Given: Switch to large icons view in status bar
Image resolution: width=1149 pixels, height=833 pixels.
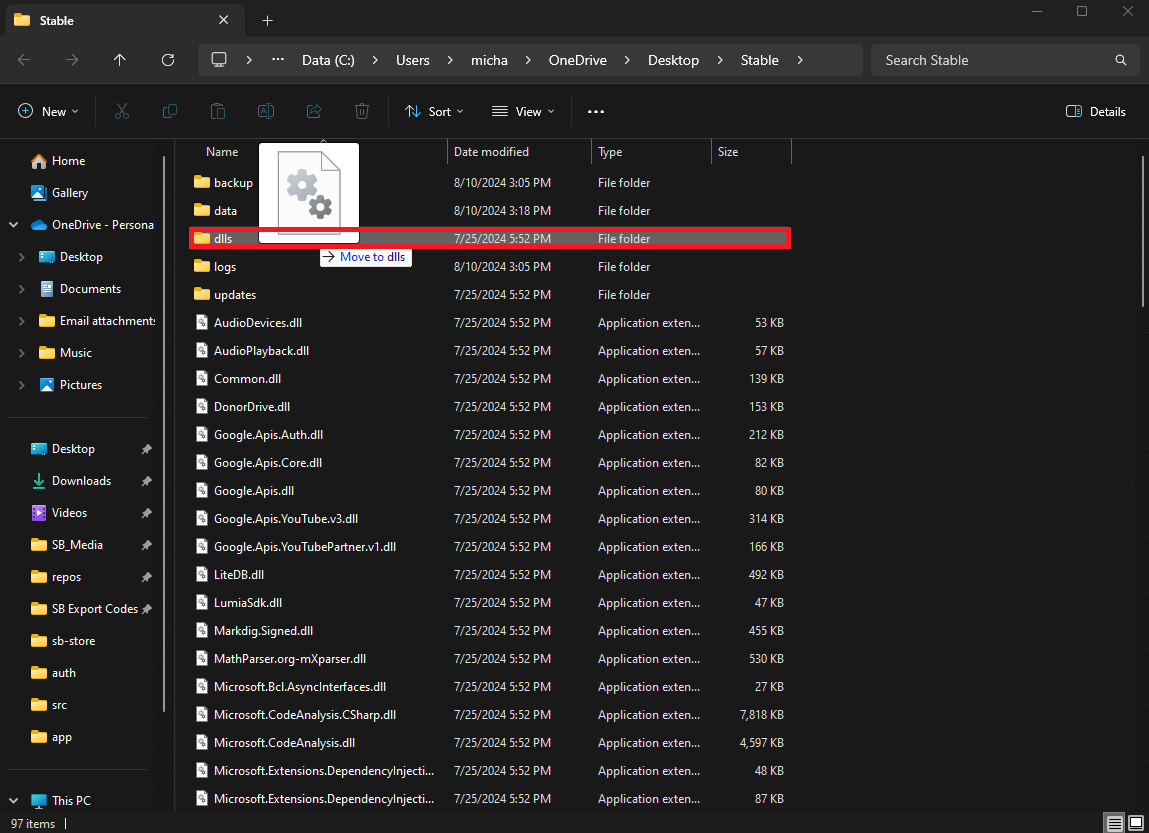Looking at the screenshot, I should (x=1136, y=823).
